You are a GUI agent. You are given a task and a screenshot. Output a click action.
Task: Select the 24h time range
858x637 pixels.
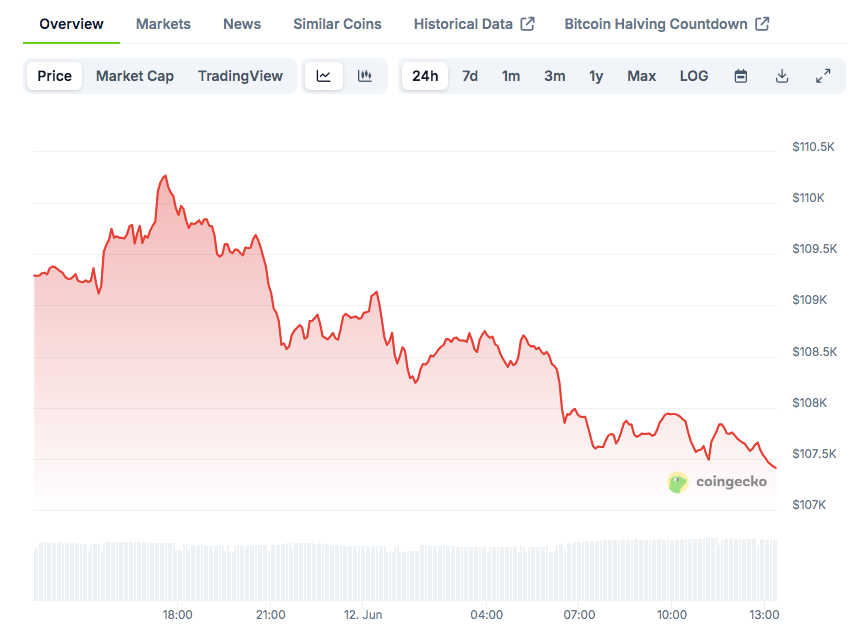pos(425,76)
